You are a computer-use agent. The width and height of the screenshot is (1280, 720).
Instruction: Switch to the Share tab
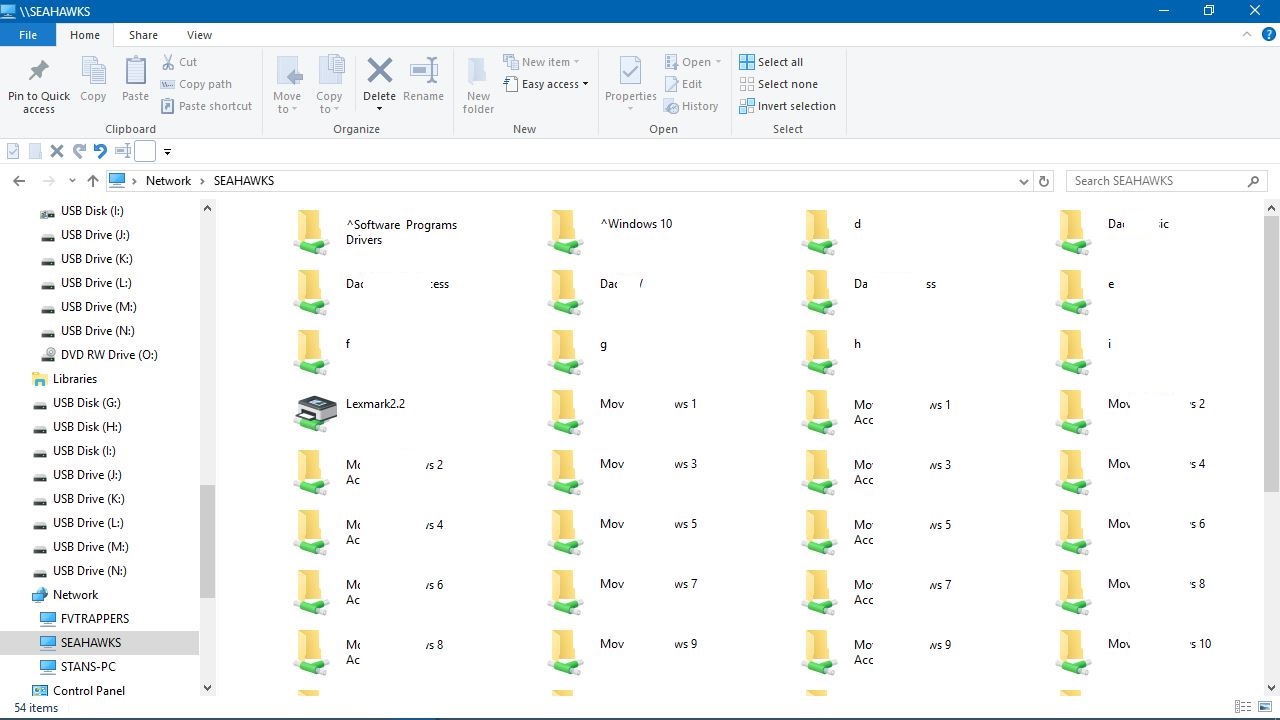[143, 35]
